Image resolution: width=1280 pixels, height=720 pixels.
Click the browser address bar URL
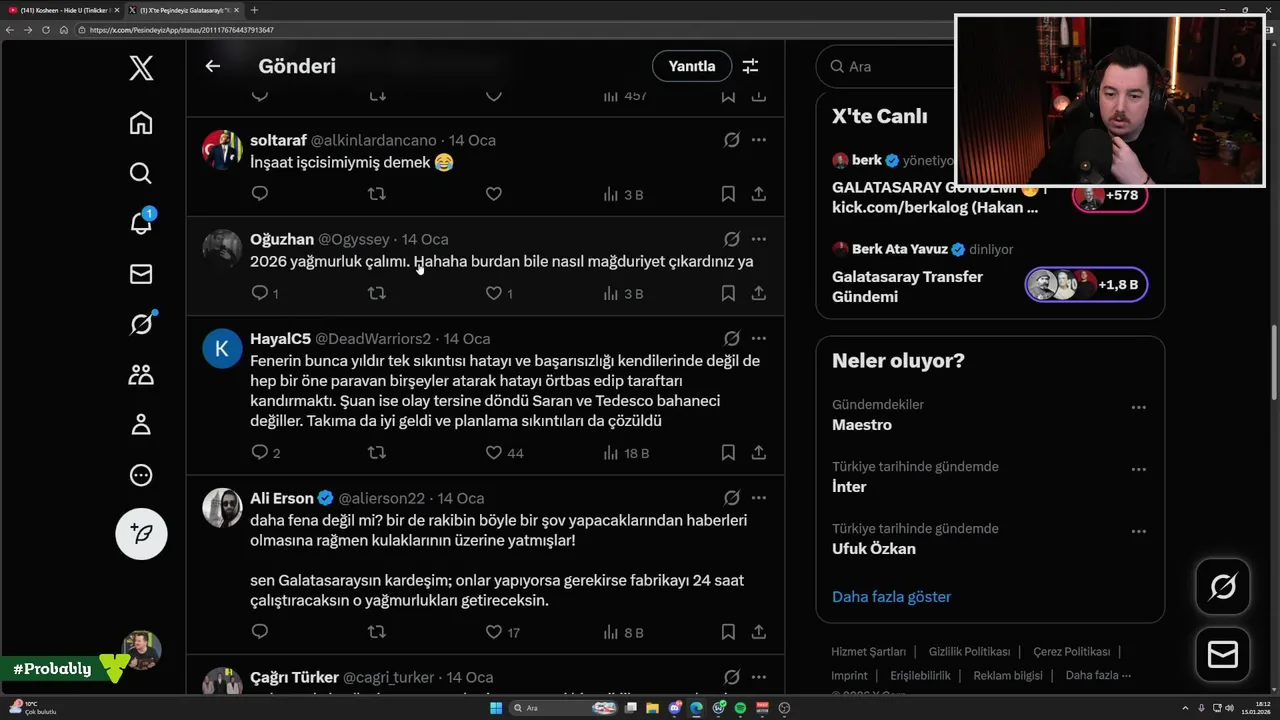pyautogui.click(x=181, y=30)
